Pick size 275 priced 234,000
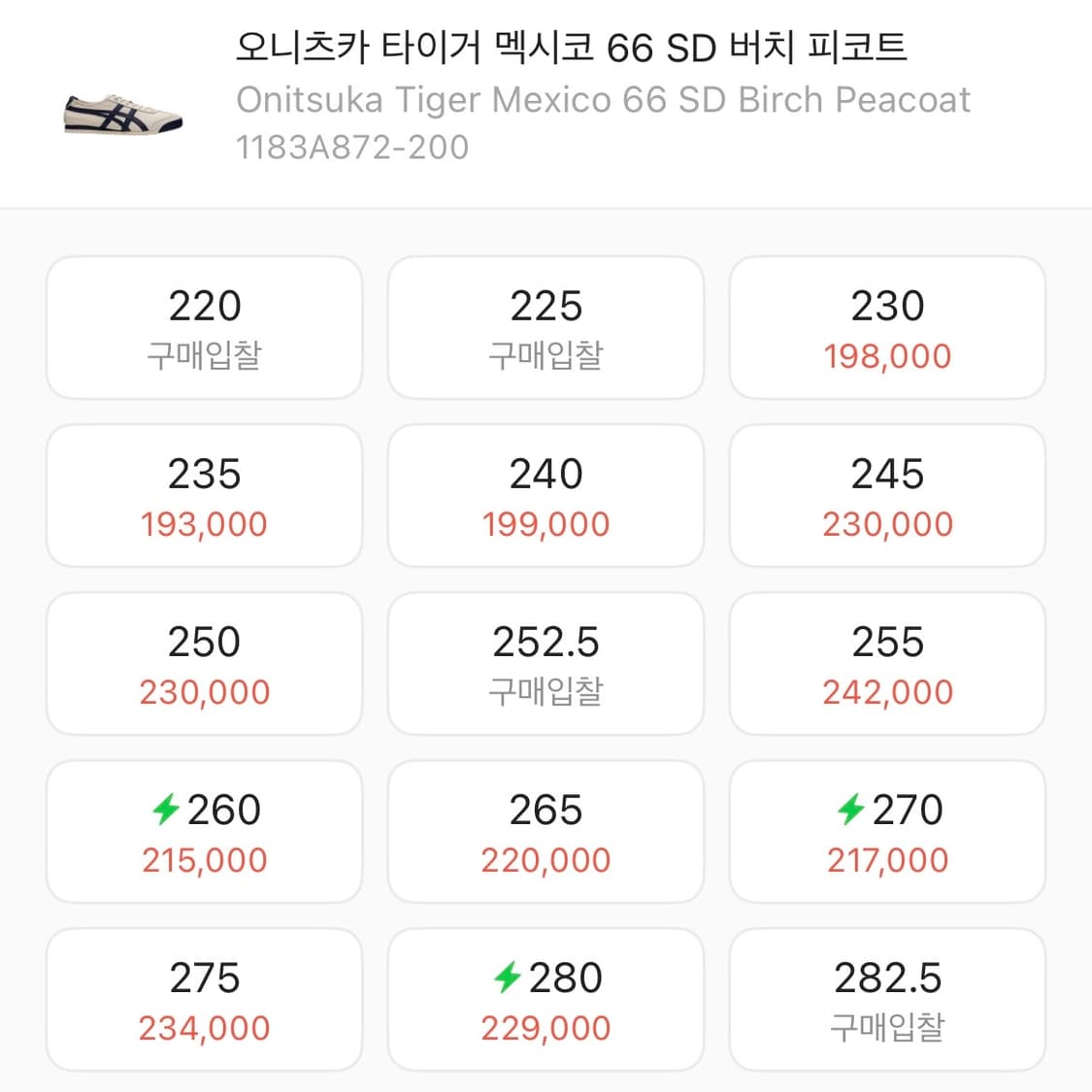The image size is (1092, 1092). [x=203, y=999]
